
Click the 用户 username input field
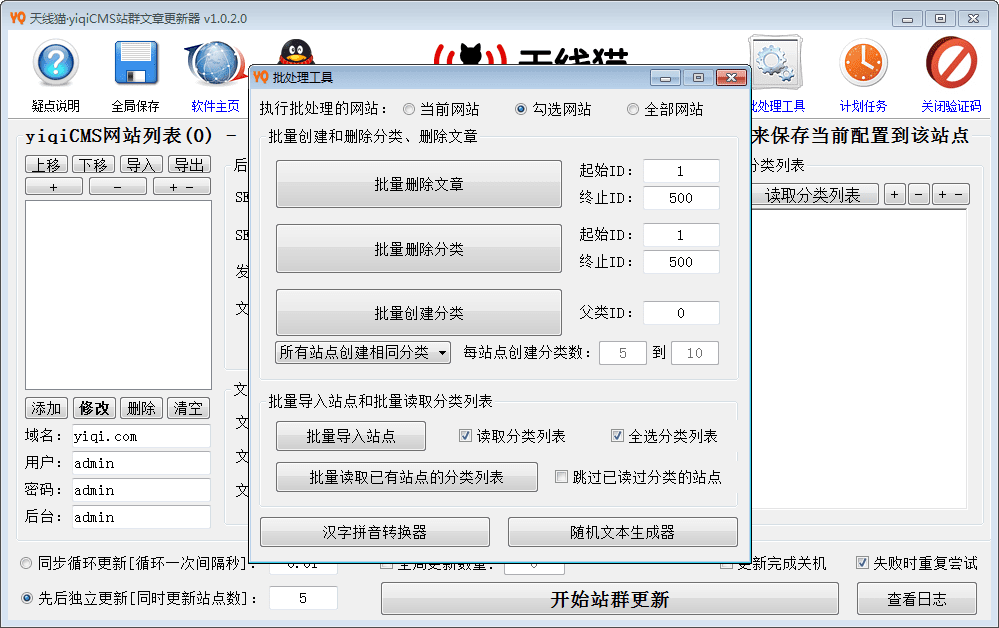coord(141,463)
